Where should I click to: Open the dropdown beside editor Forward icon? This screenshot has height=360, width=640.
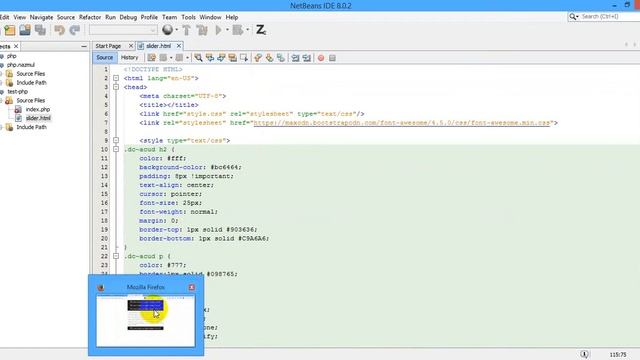[x=187, y=58]
